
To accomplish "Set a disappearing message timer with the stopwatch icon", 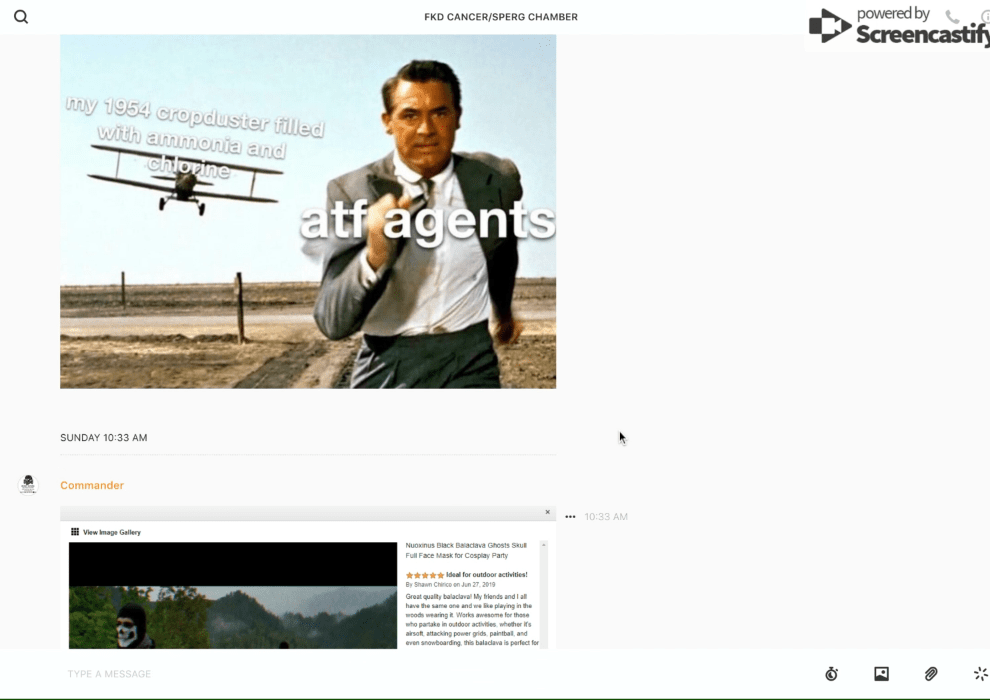I will point(831,674).
